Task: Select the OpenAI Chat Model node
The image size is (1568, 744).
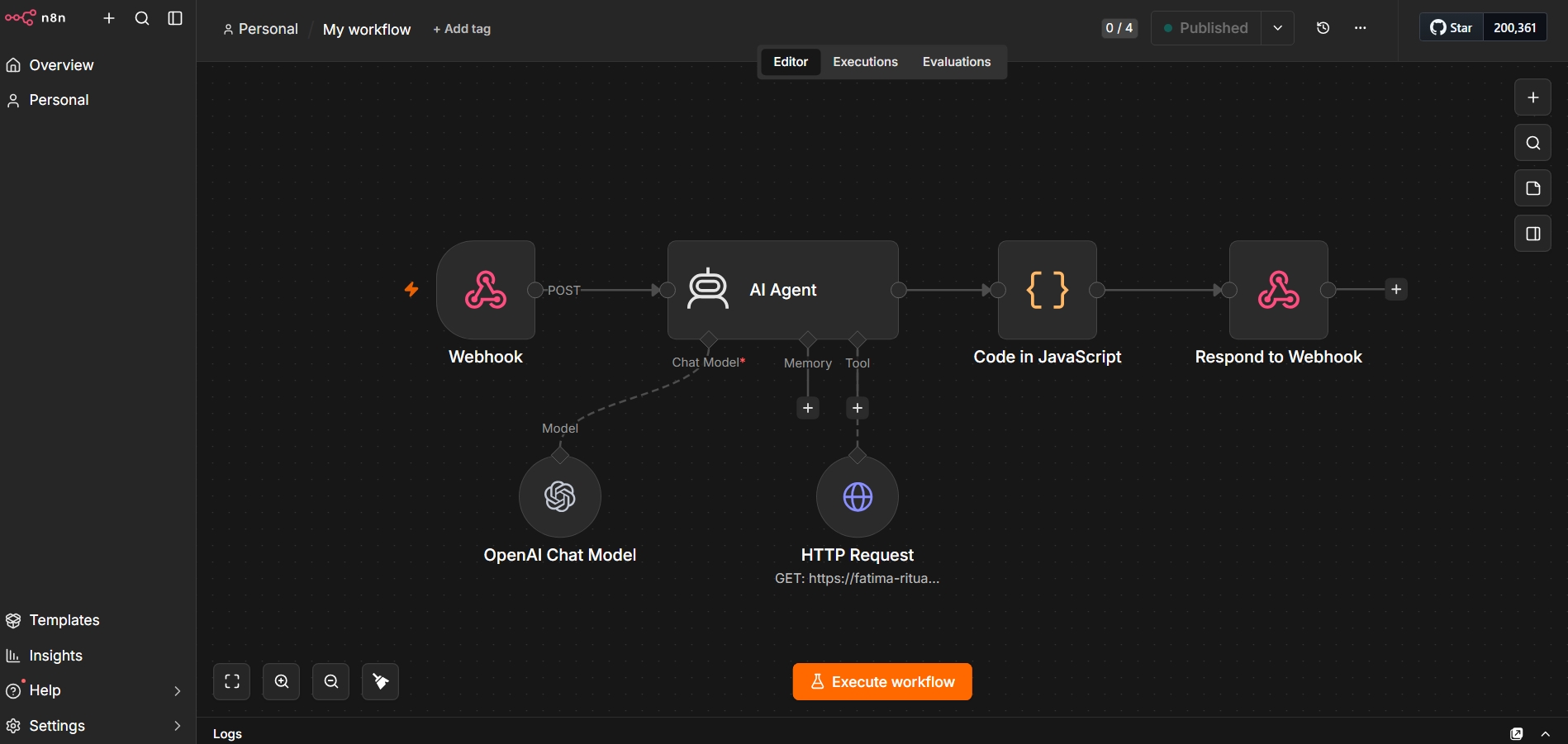Action: [x=560, y=496]
